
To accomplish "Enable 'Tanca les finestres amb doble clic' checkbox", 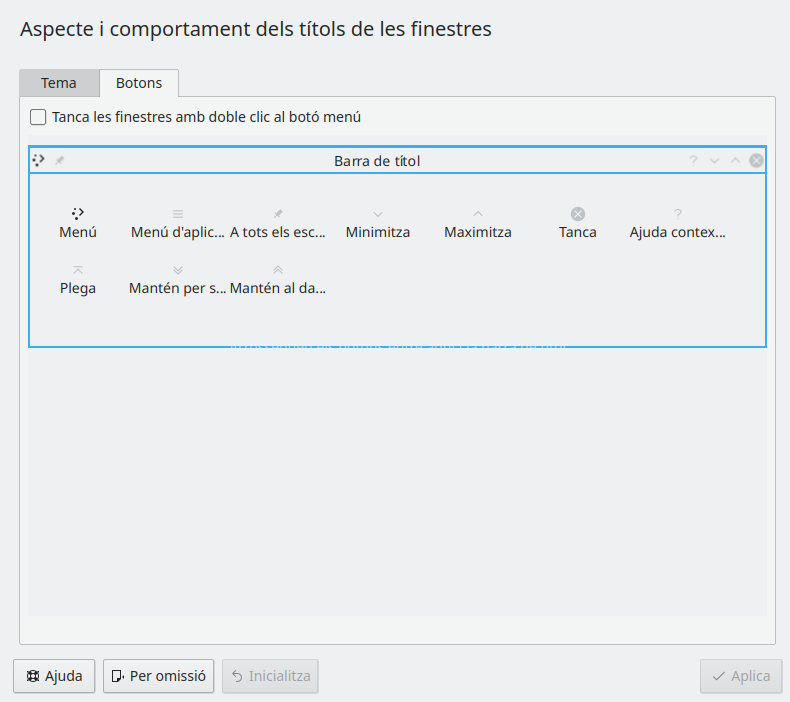I will tap(38, 117).
